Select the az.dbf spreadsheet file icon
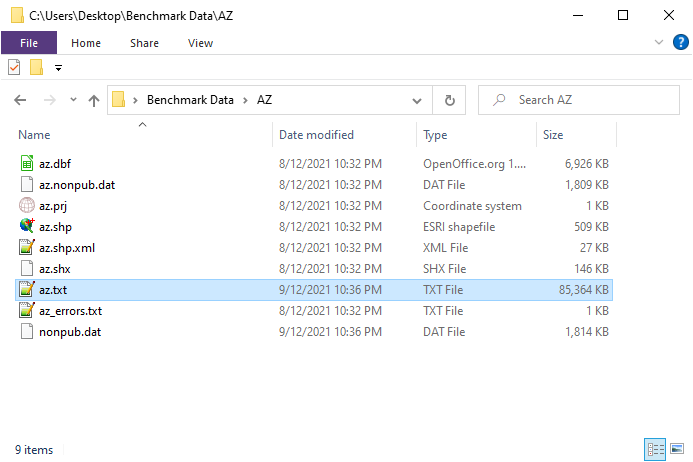The width and height of the screenshot is (693, 462). coord(27,163)
